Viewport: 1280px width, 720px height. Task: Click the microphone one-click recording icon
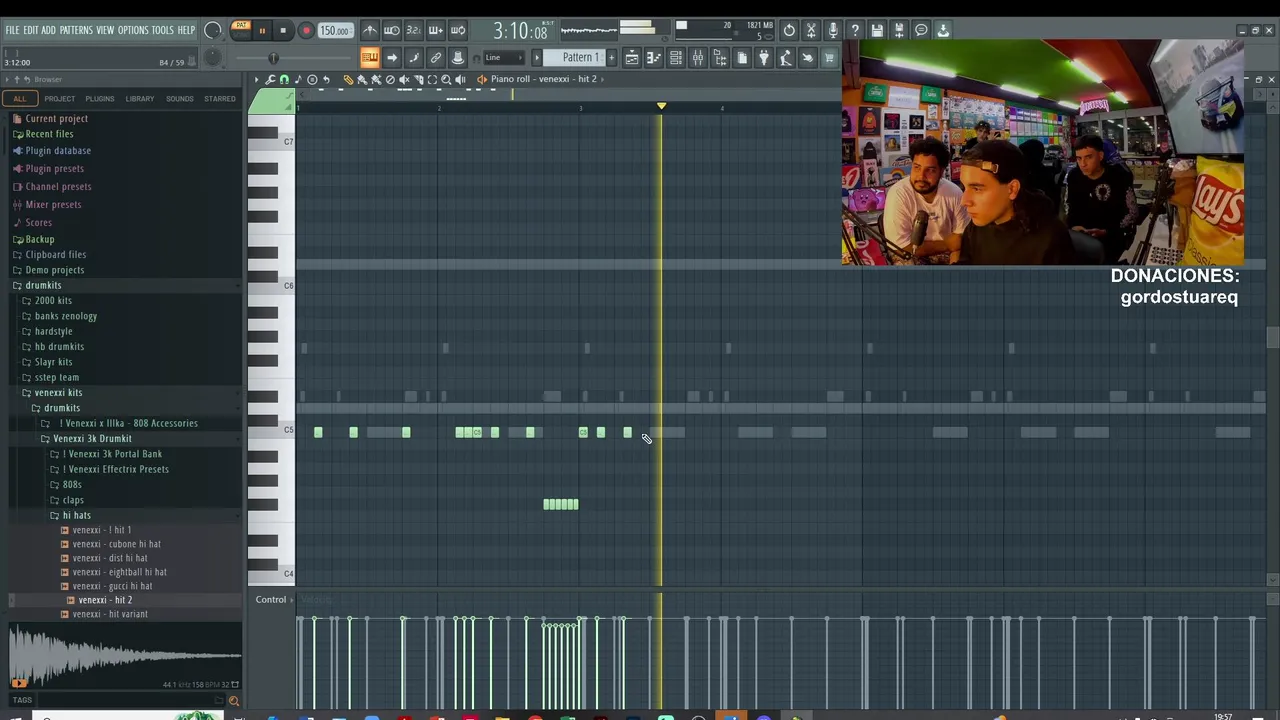(833, 30)
